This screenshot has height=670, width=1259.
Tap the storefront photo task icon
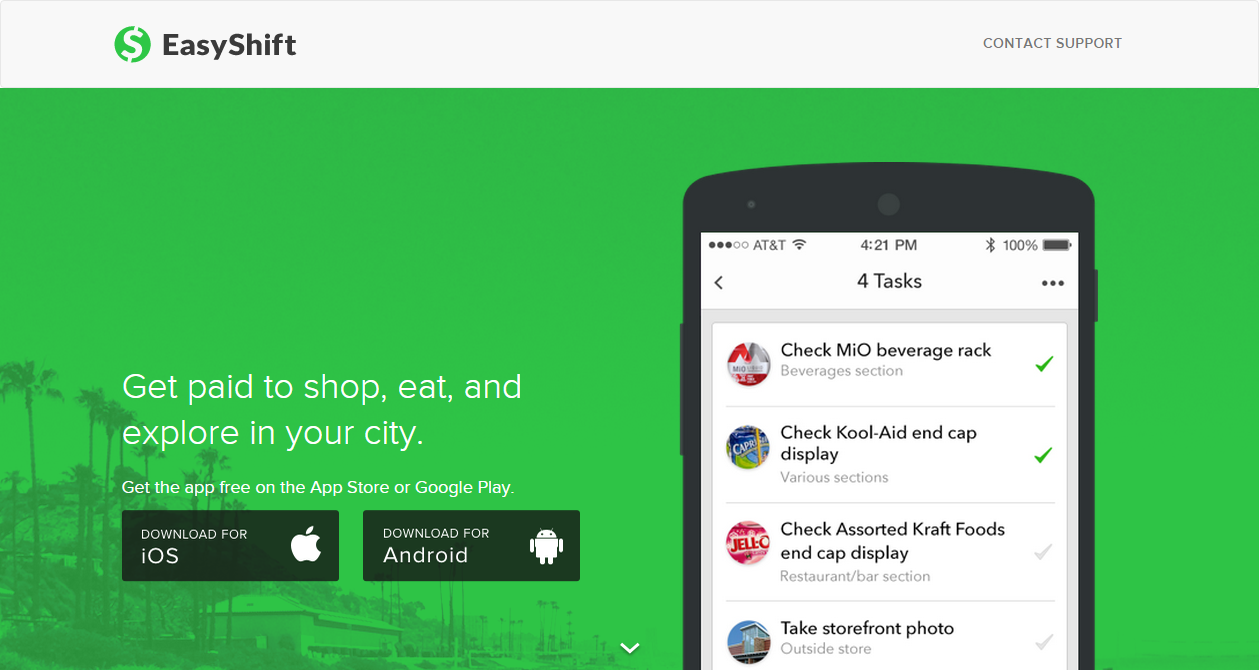coord(748,641)
